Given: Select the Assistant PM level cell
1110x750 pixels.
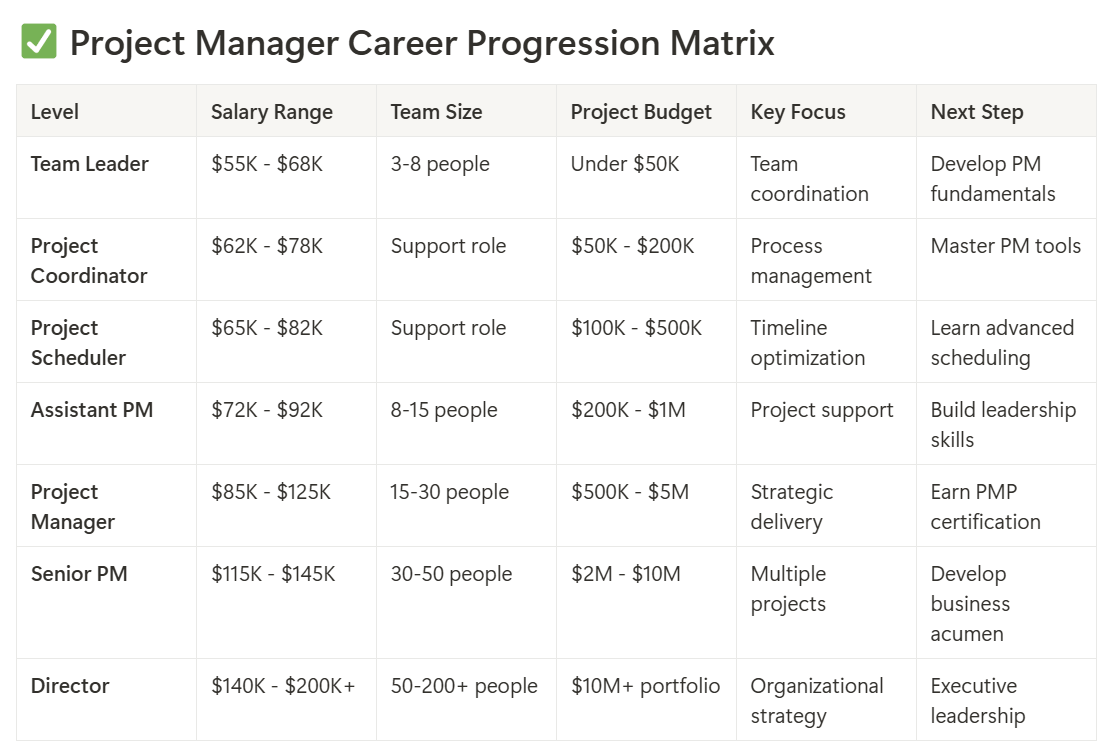Looking at the screenshot, I should click(x=91, y=410).
